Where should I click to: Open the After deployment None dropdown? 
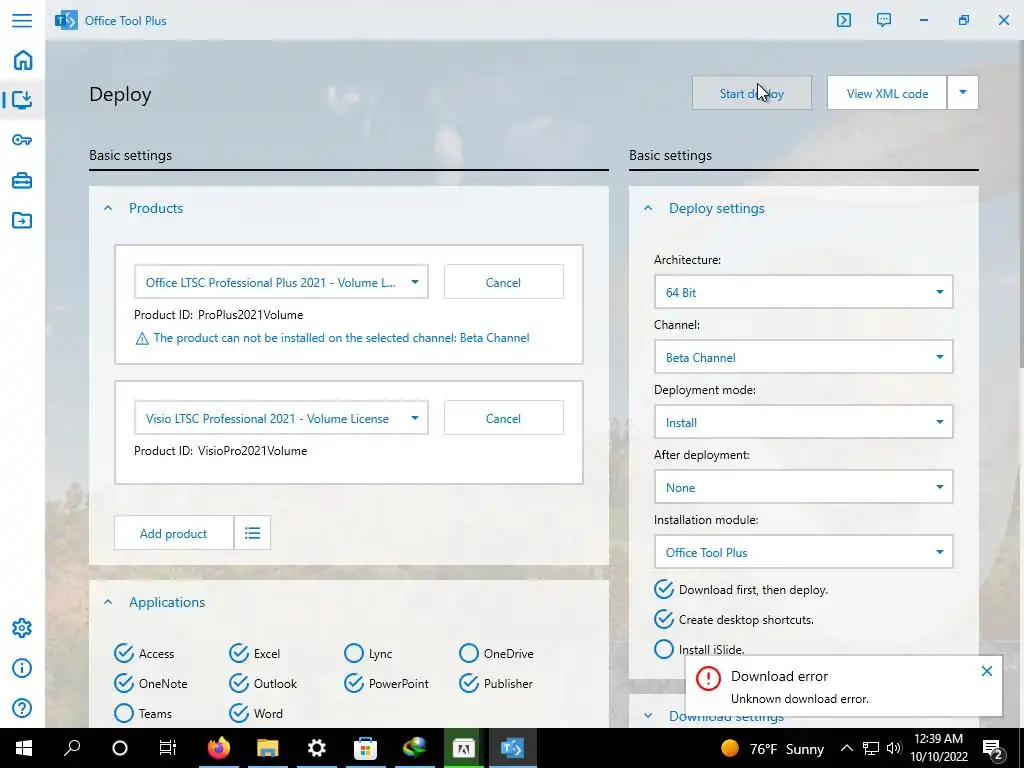803,487
